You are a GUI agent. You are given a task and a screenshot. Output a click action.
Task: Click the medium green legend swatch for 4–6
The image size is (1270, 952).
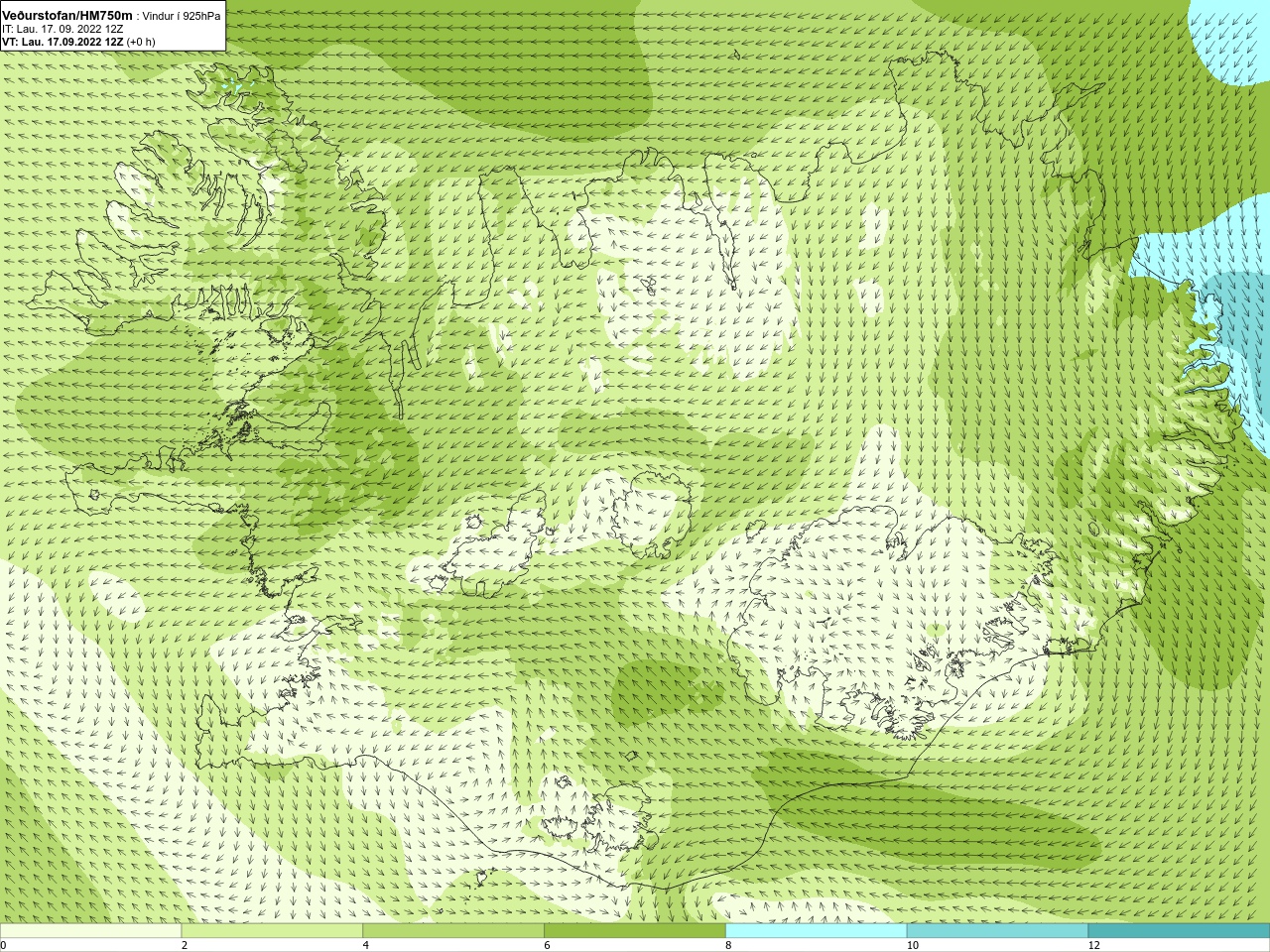click(453, 931)
